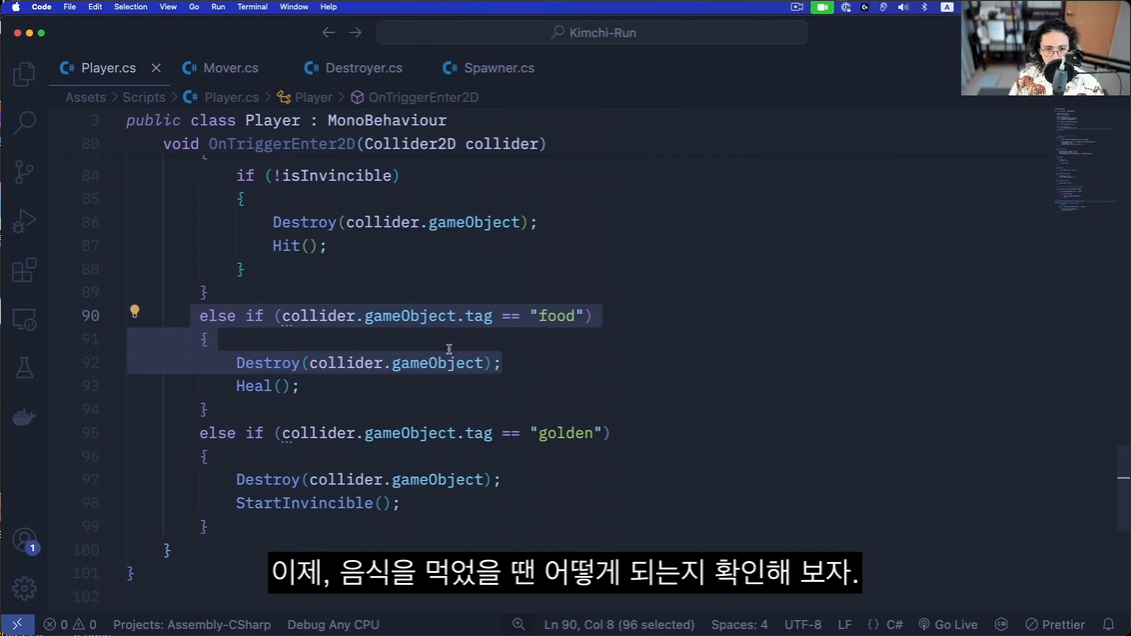This screenshot has width=1131, height=636.
Task: Click the camera icon in macOS menu bar
Action: [797, 6]
